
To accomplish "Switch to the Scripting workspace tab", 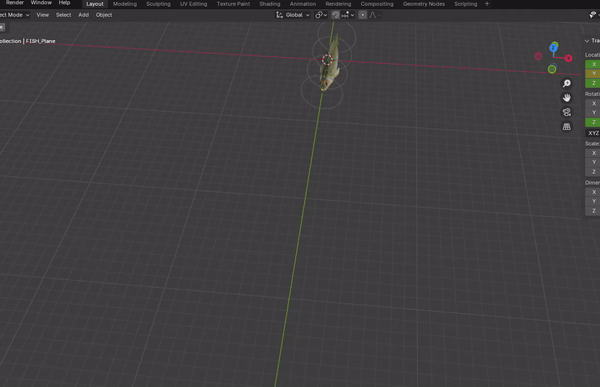I will pos(466,4).
